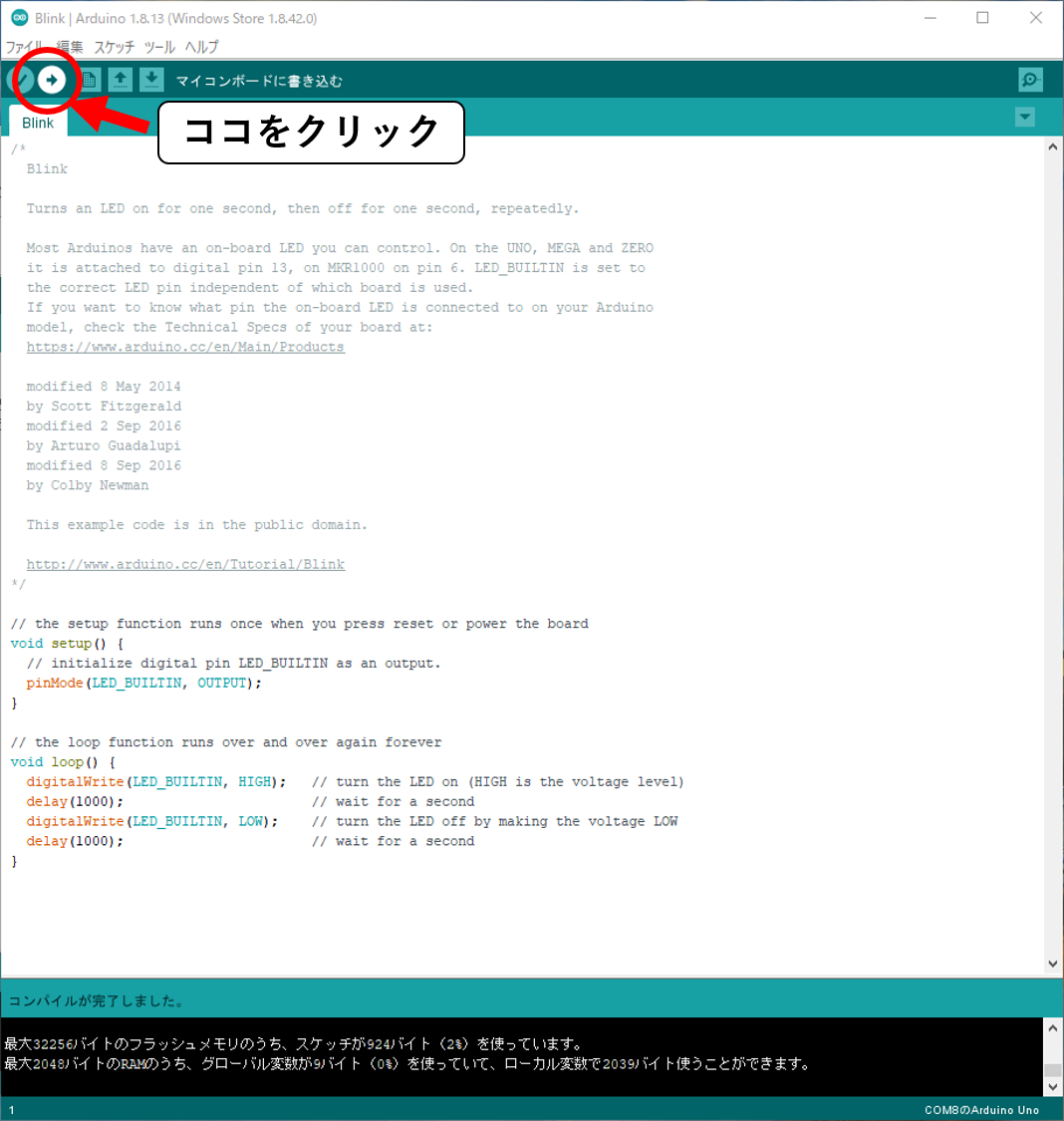Click the pinMode(LED_BUILTIN, OUTPUT) line
1064x1121 pixels.
(x=143, y=683)
